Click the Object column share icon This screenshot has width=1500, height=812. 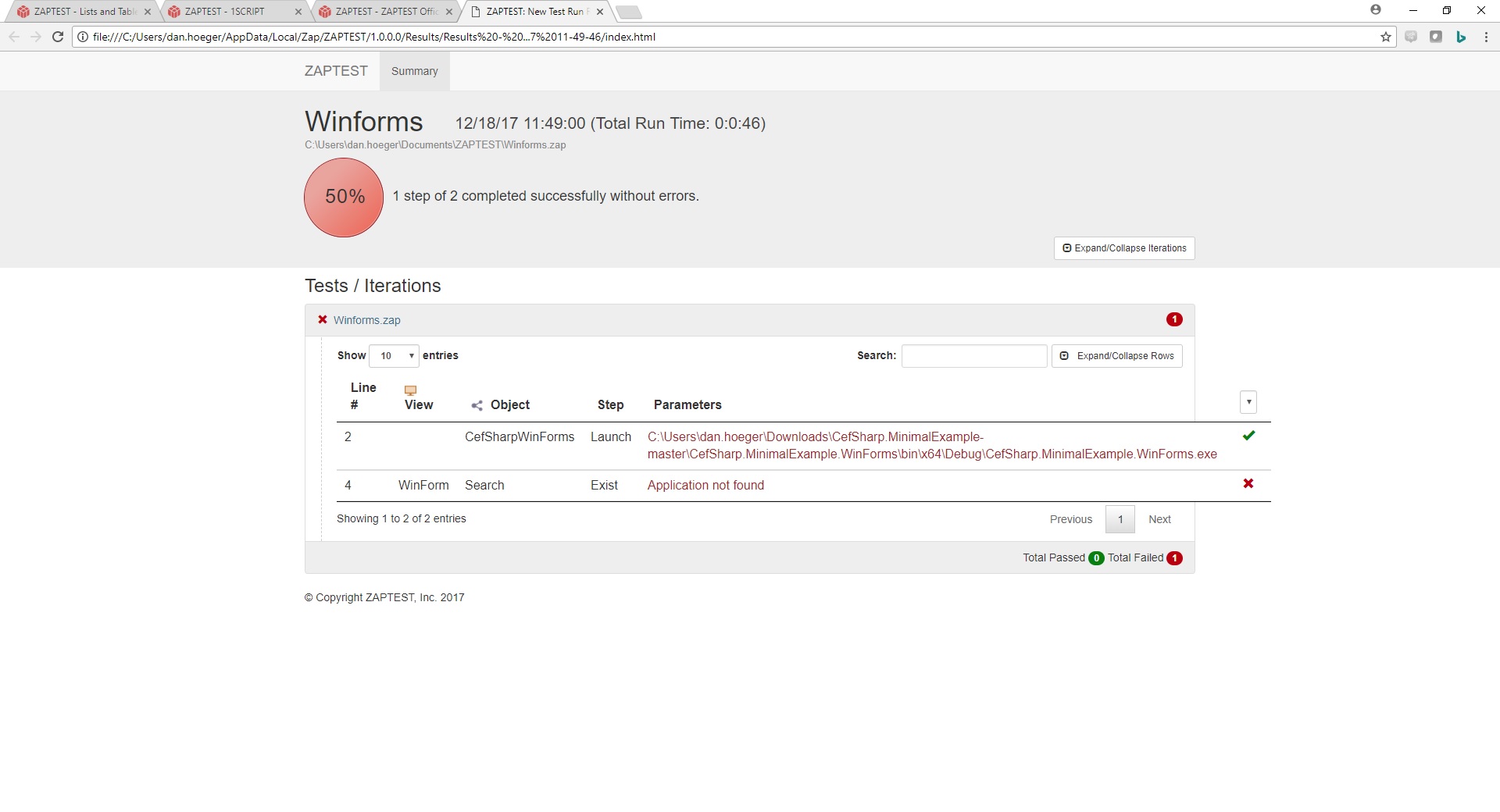click(477, 405)
